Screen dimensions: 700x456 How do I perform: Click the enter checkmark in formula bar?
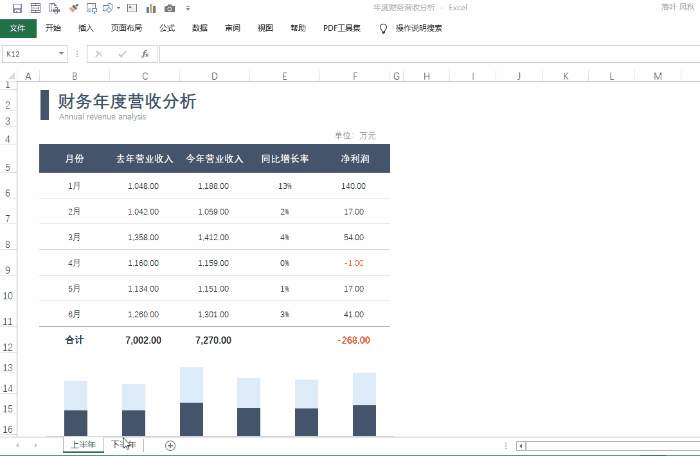tap(122, 54)
